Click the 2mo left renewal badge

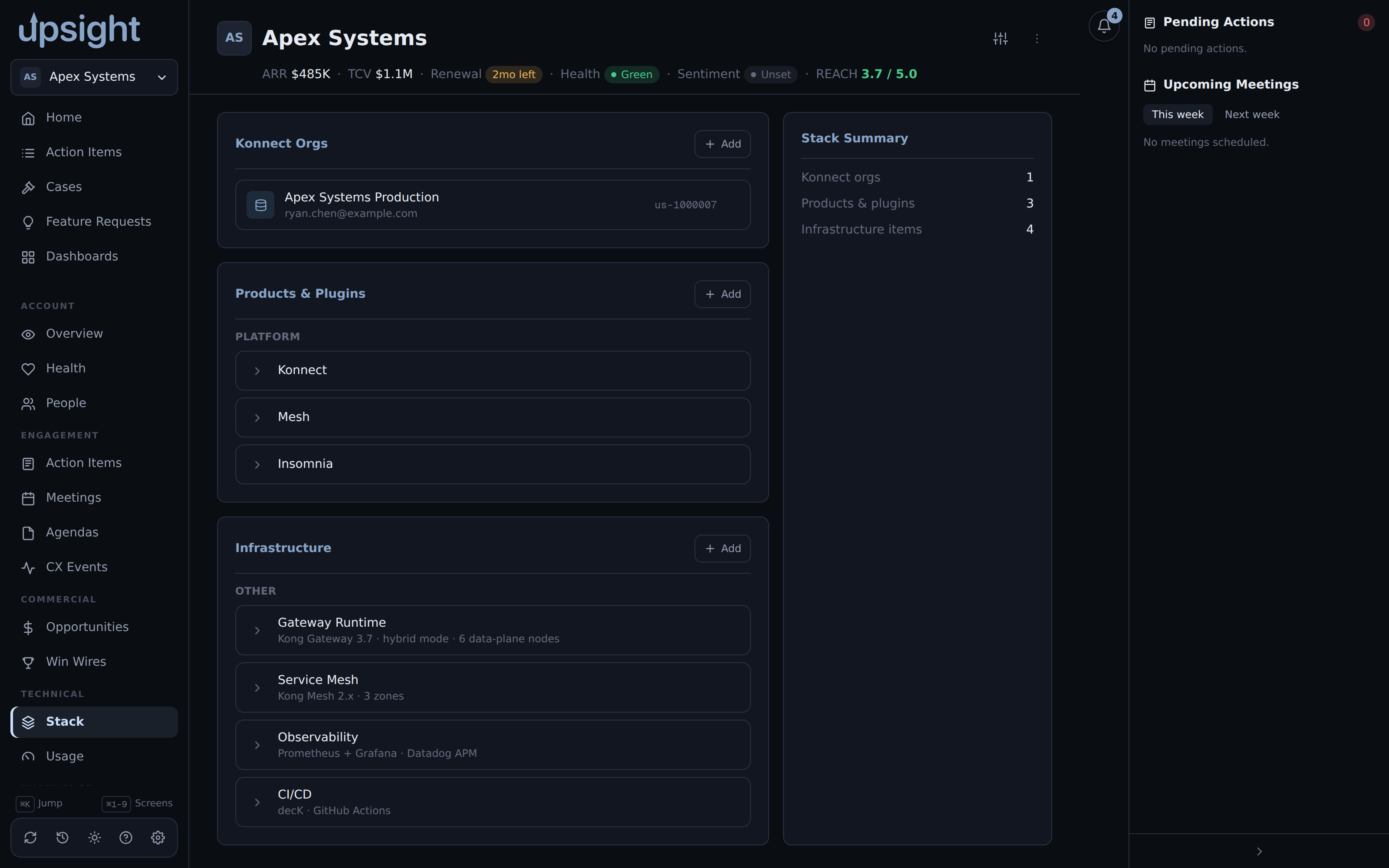513,75
